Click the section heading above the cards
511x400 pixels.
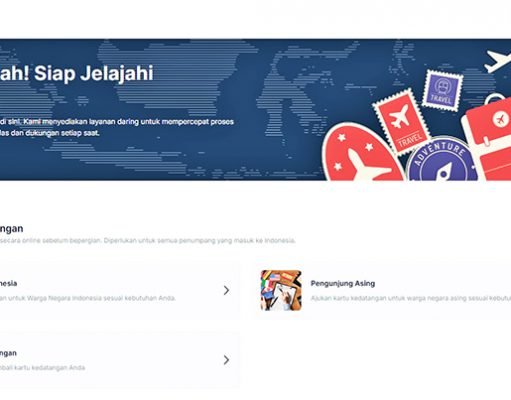click(11, 229)
